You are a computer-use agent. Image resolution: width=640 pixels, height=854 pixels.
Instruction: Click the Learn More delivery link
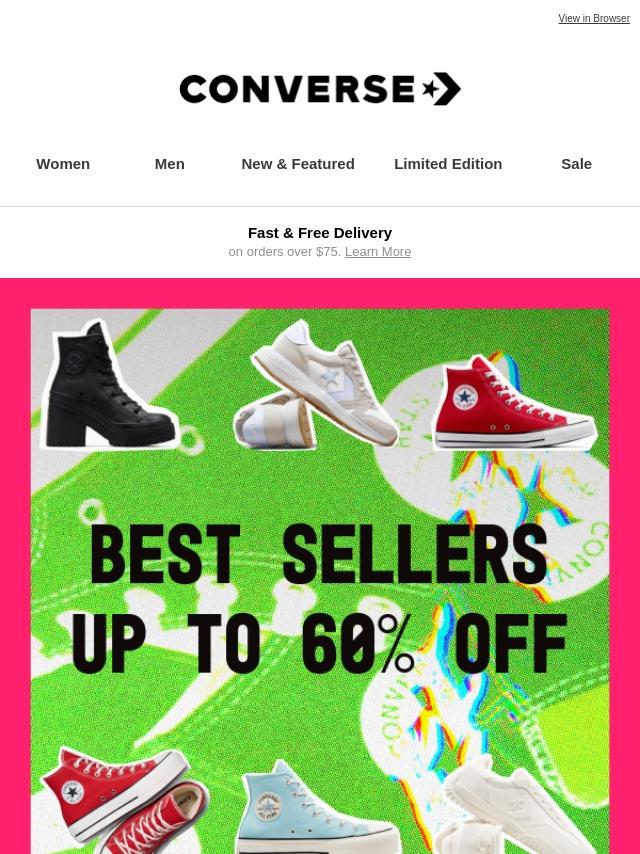pos(378,252)
